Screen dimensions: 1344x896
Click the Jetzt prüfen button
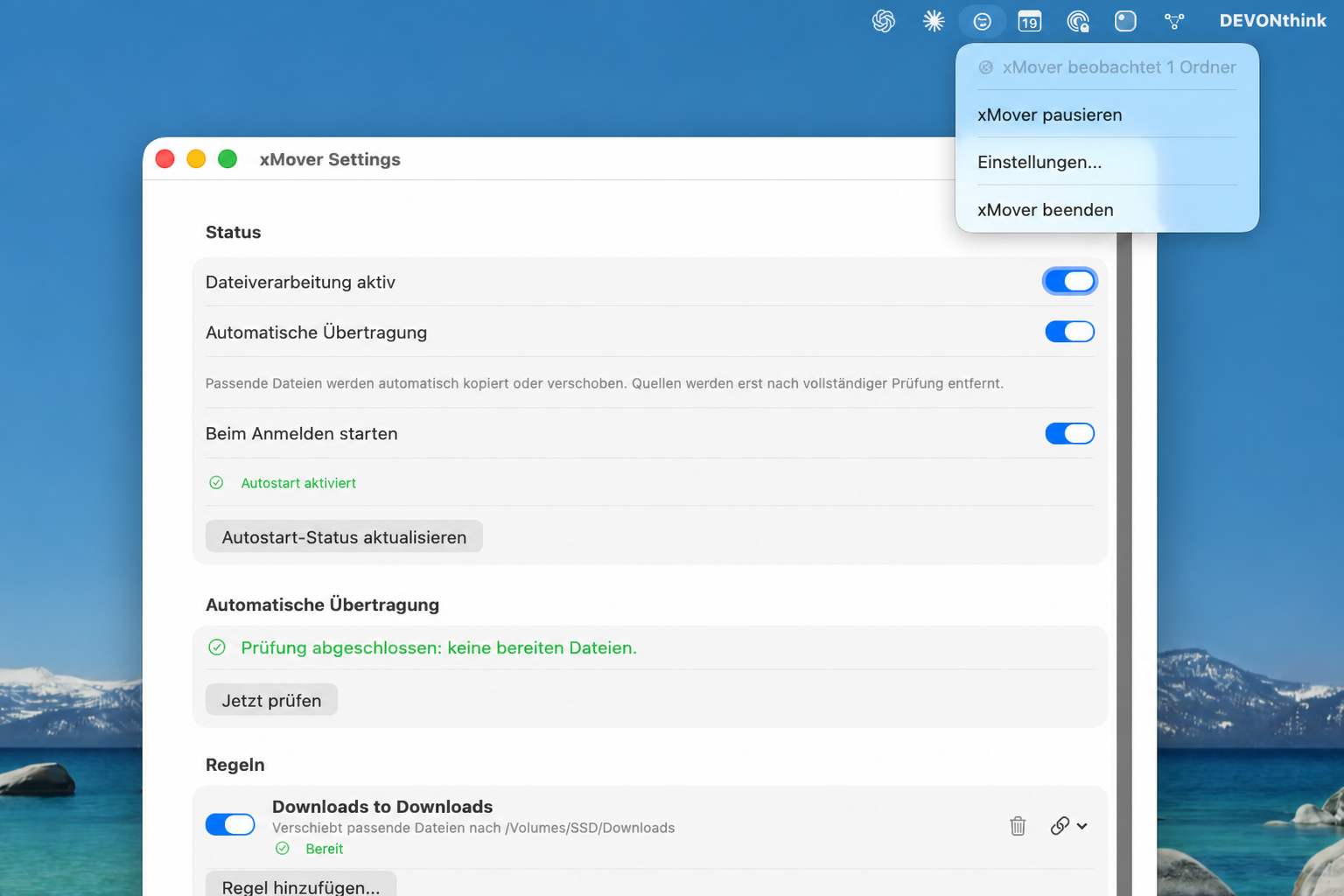coord(271,700)
